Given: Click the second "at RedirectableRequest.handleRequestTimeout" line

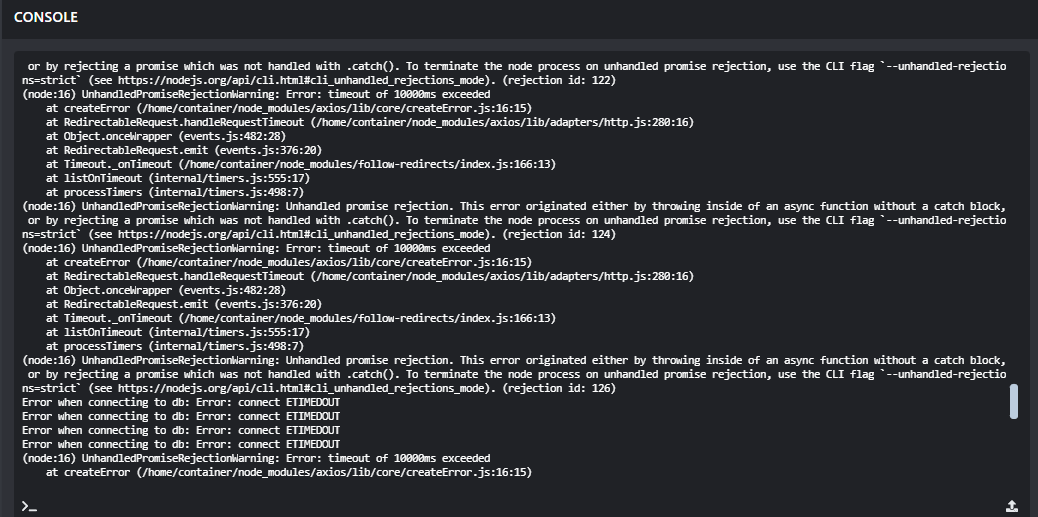Looking at the screenshot, I should click(369, 276).
